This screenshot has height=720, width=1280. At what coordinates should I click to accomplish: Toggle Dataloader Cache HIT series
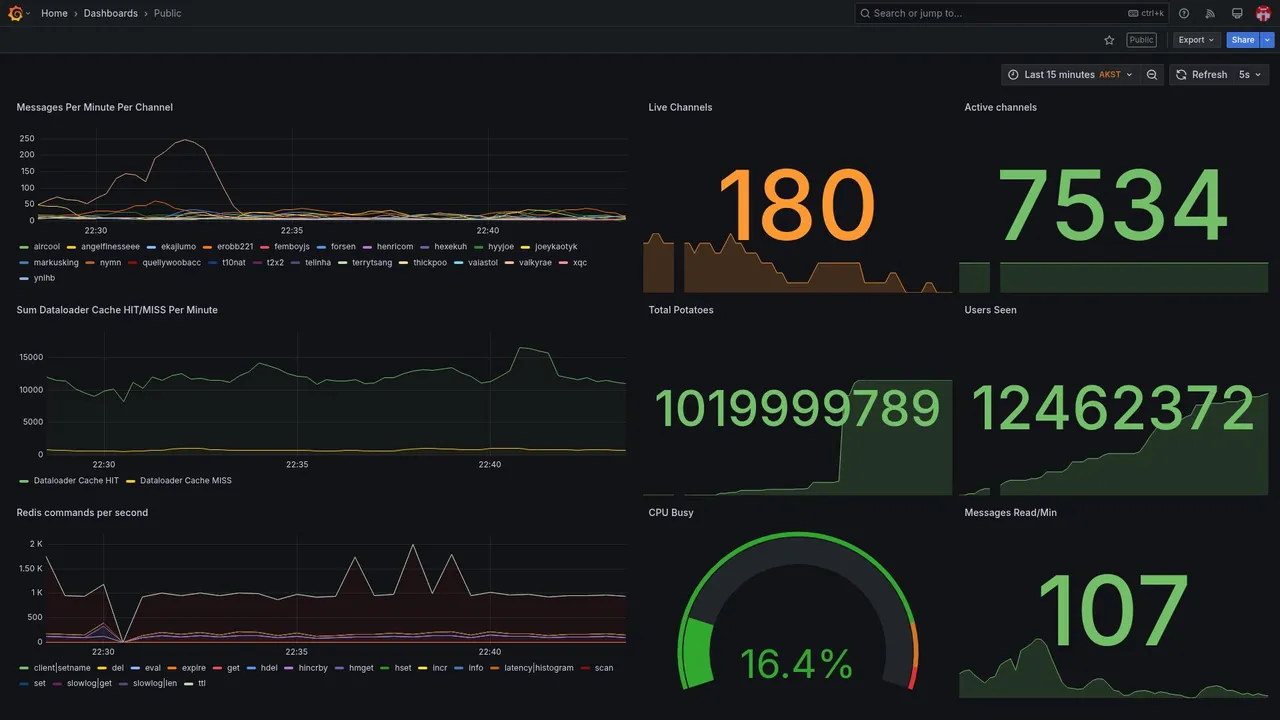tap(76, 480)
